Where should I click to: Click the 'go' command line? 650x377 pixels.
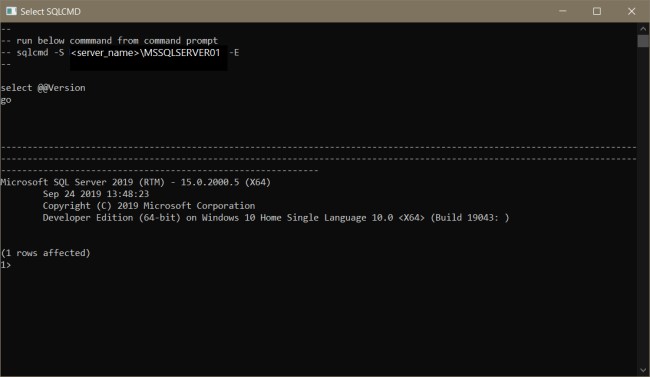6,100
